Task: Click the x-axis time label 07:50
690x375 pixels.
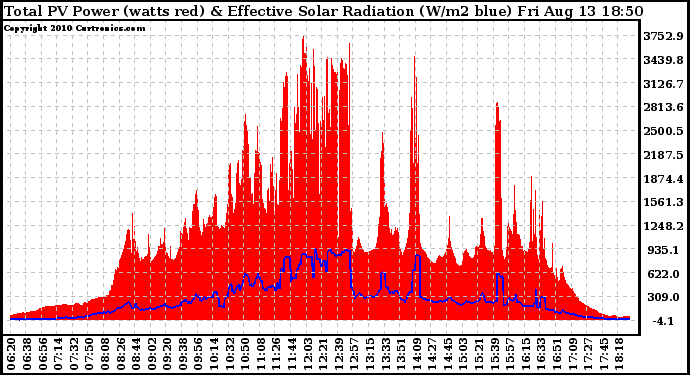Action: (x=89, y=354)
